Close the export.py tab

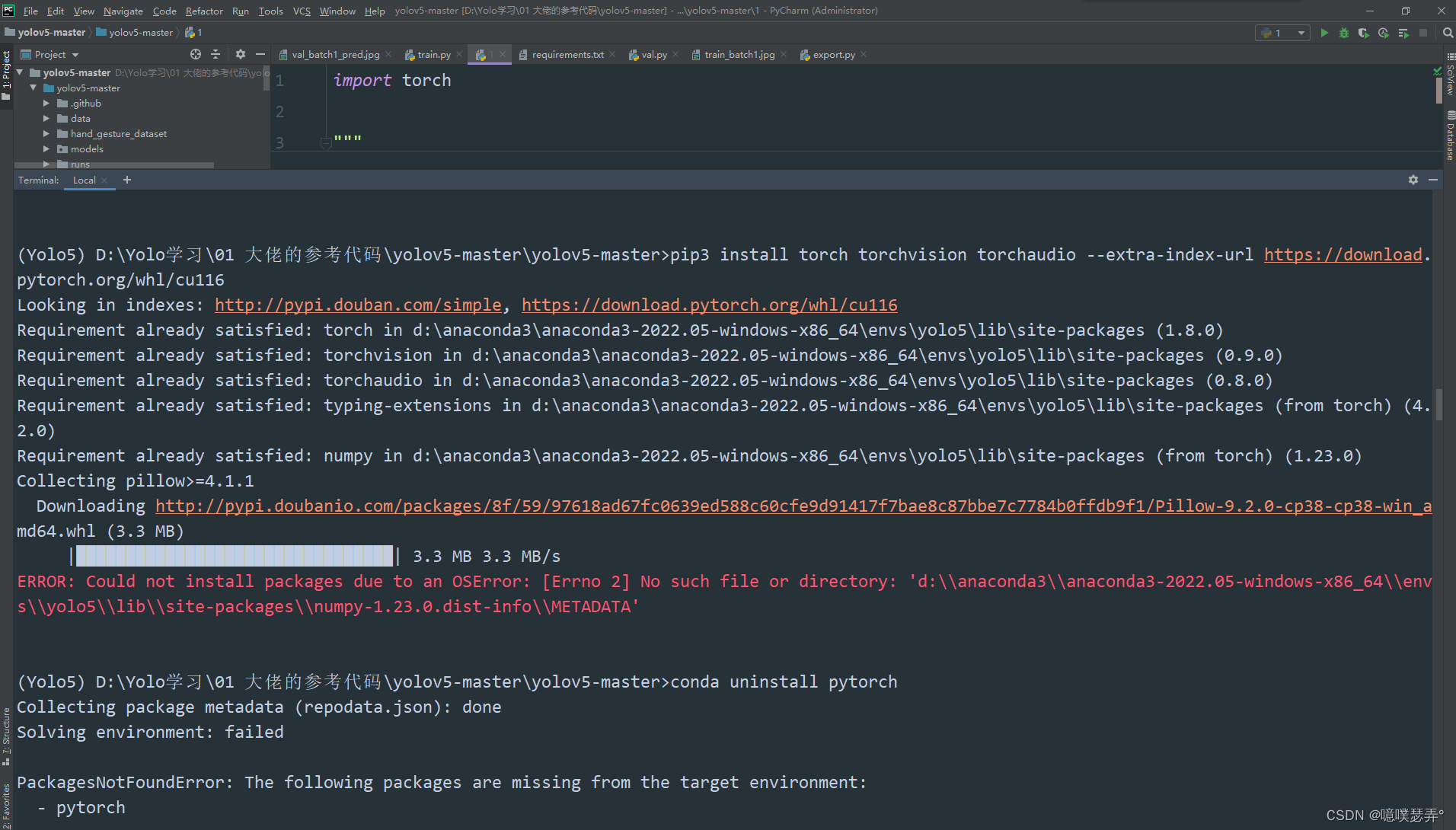864,54
